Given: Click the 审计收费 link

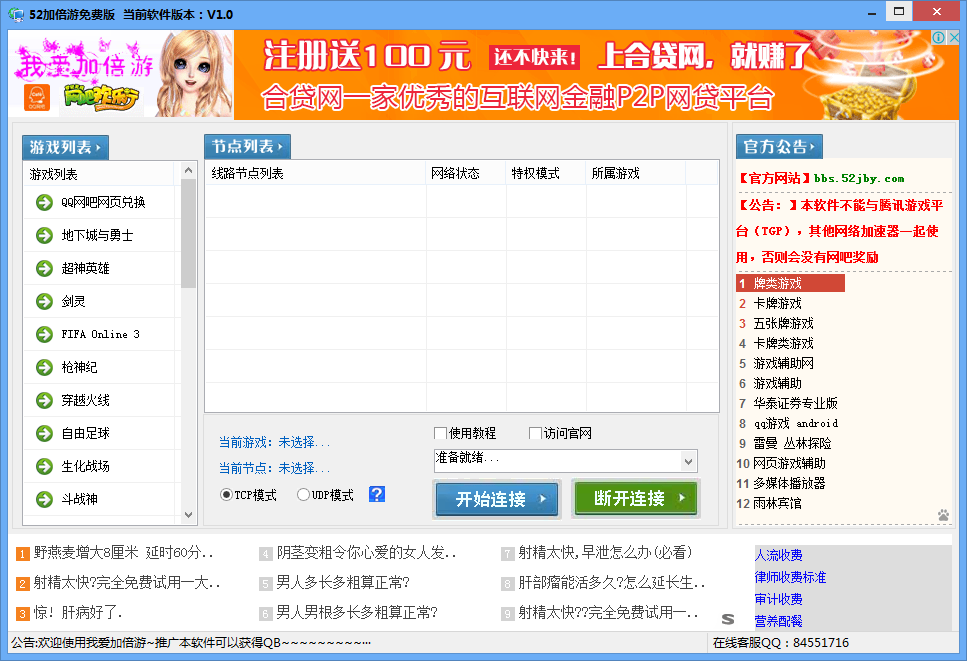Looking at the screenshot, I should coord(778,599).
